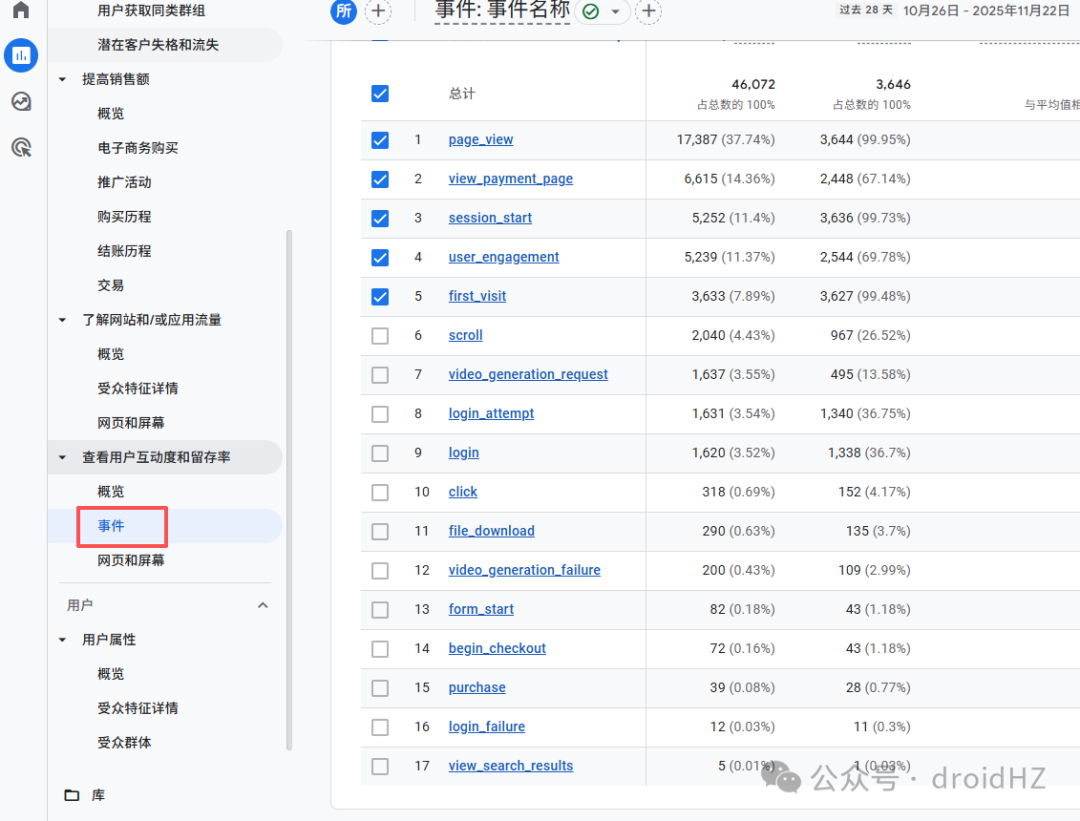The width and height of the screenshot is (1080, 821).
Task: Open 推广活动 in sidebar
Action: pyautogui.click(x=124, y=183)
